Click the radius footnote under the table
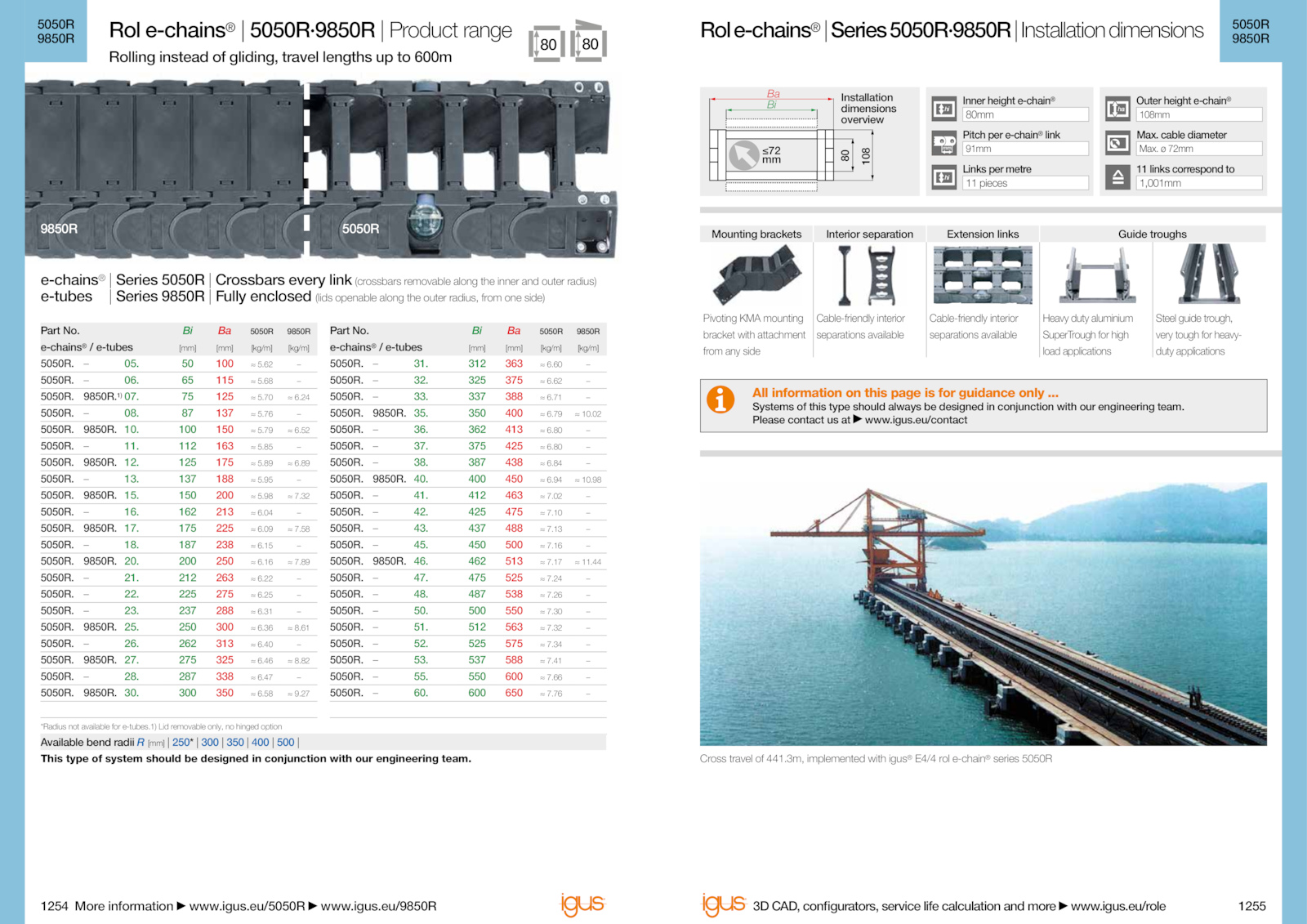 pyautogui.click(x=161, y=726)
